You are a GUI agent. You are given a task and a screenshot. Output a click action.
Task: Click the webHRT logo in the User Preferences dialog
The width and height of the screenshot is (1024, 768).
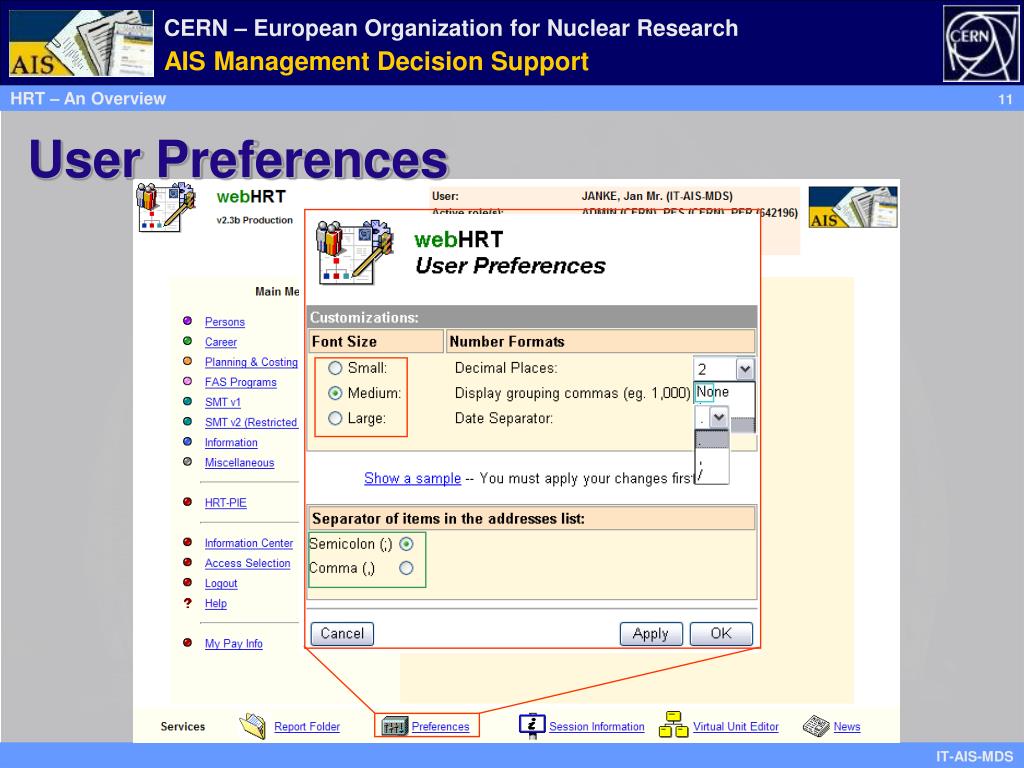[355, 252]
